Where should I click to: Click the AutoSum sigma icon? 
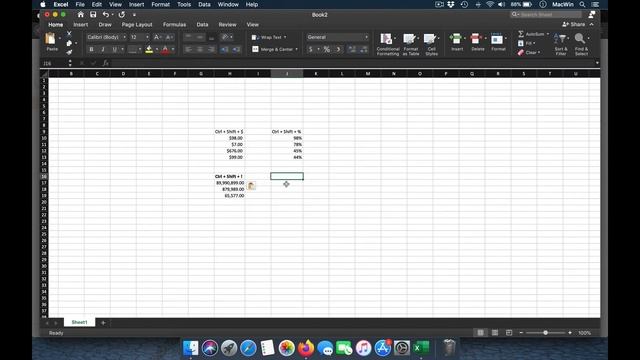521,34
